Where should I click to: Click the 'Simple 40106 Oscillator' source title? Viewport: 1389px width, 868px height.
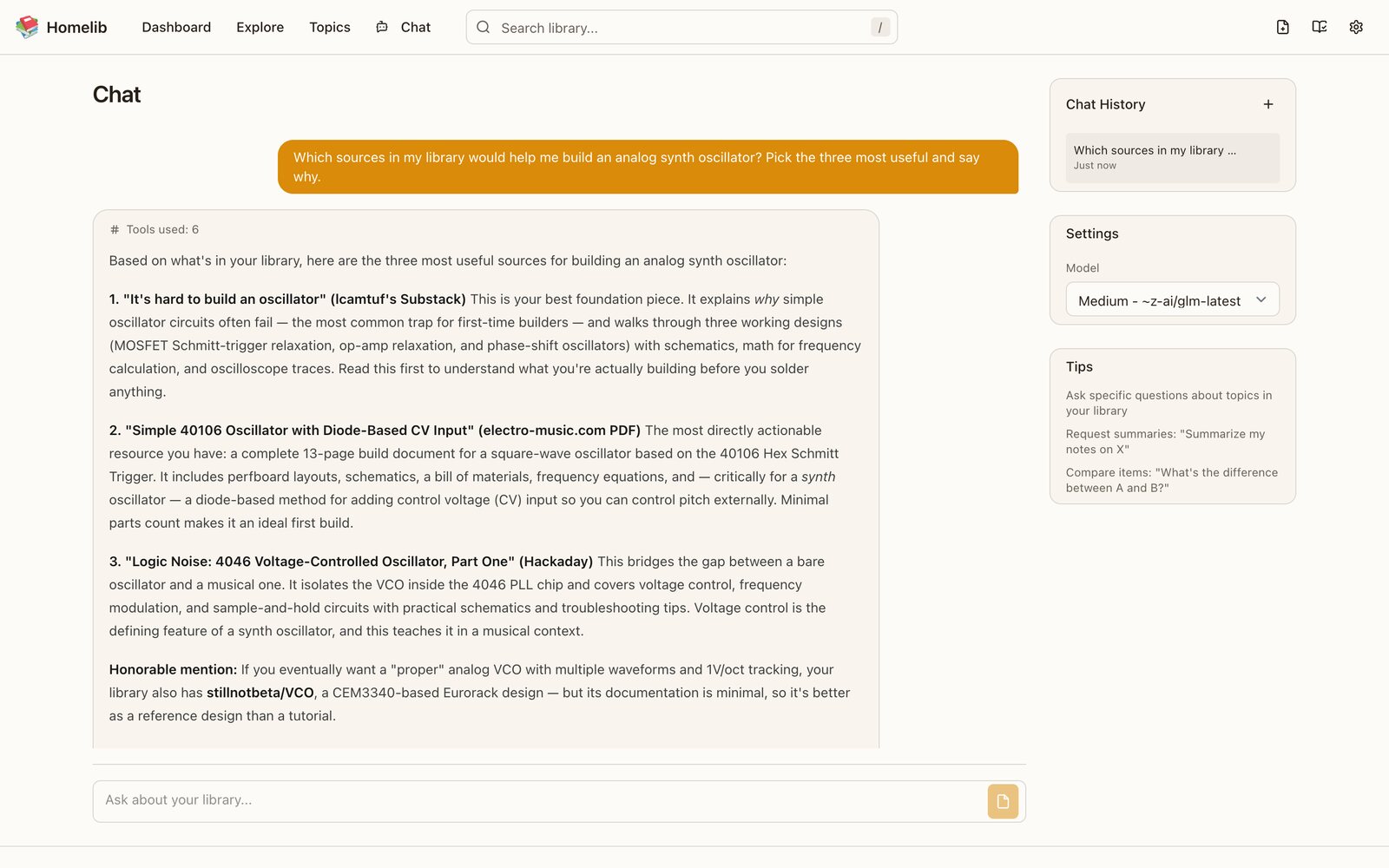(375, 430)
